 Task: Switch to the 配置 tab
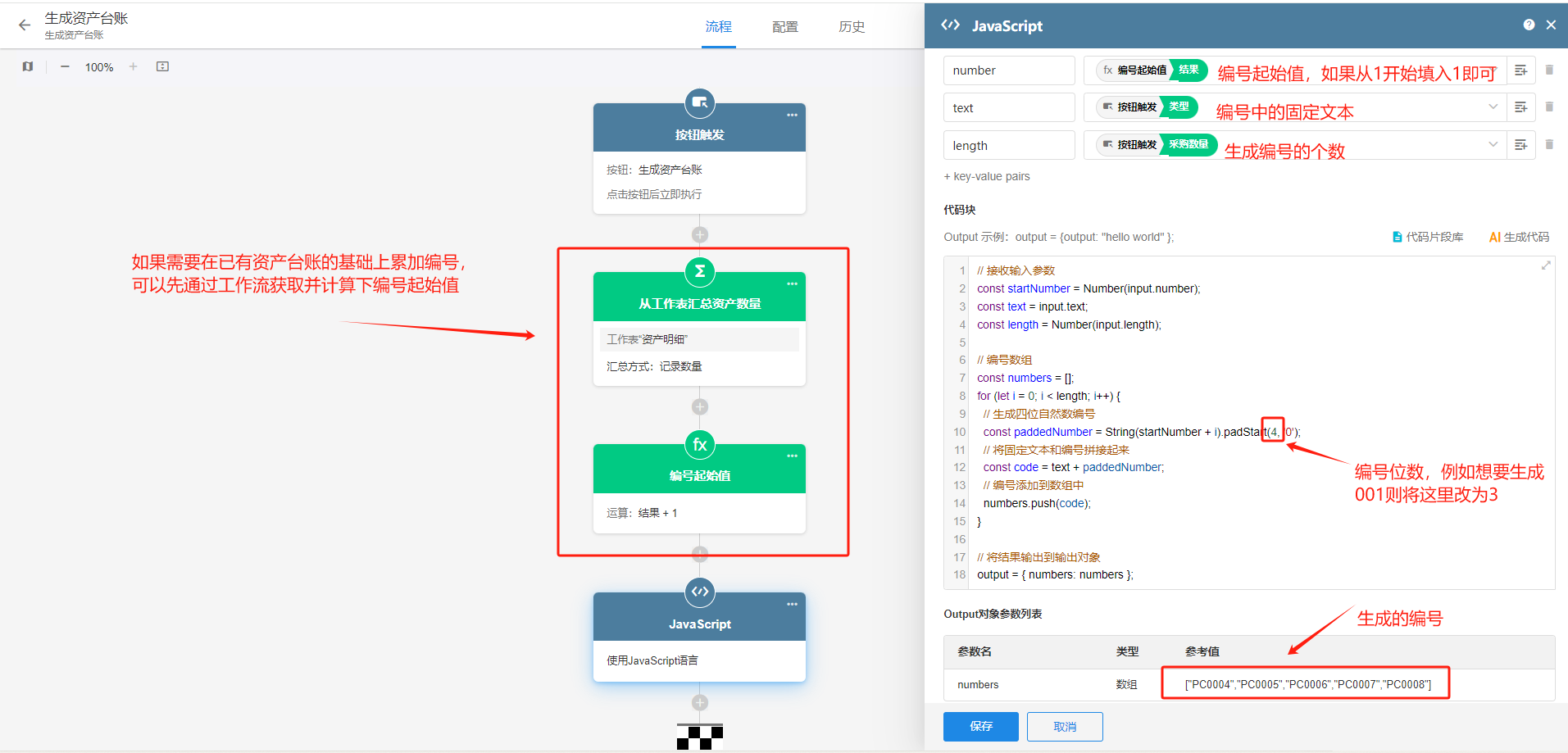pyautogui.click(x=785, y=27)
